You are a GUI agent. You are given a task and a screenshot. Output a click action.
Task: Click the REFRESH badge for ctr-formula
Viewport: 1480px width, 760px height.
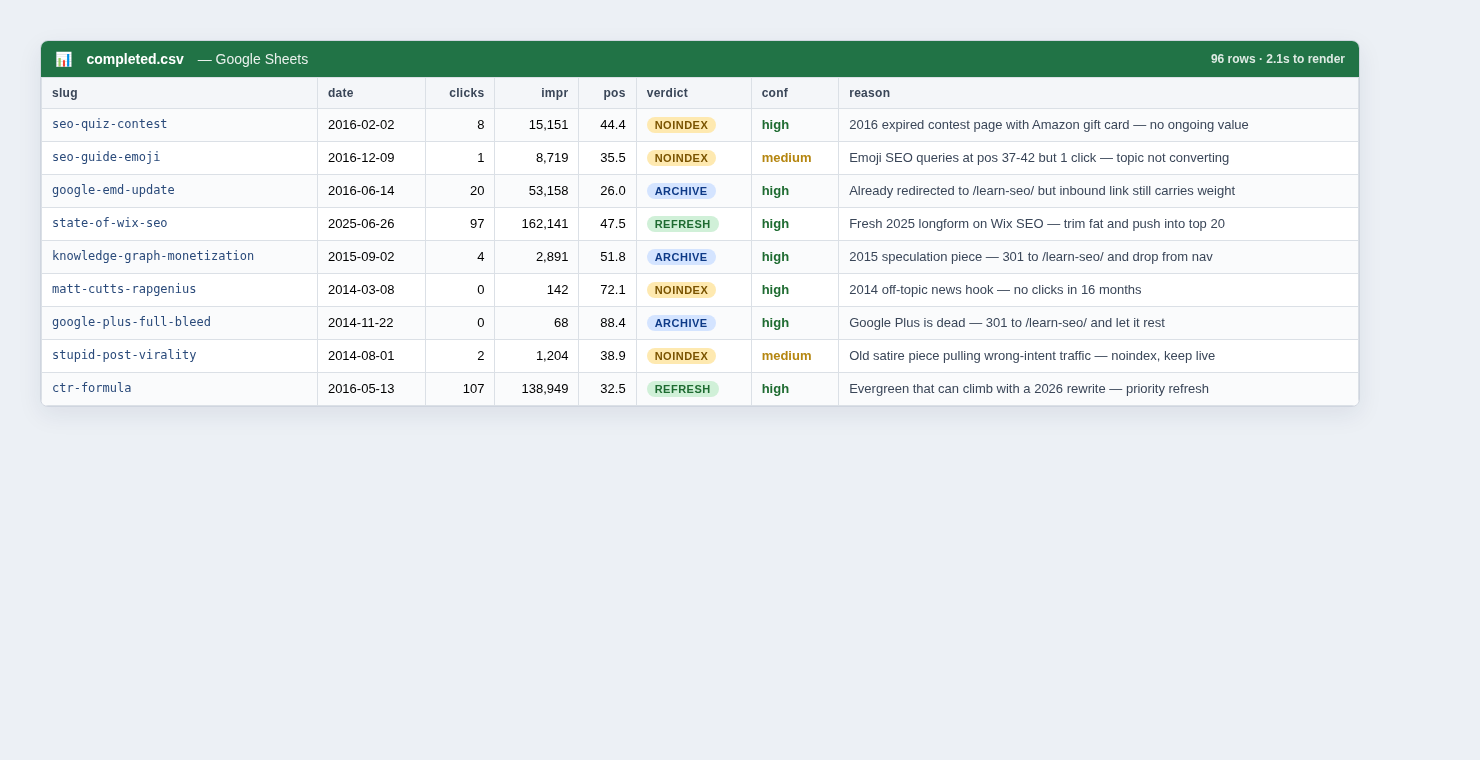coord(683,389)
